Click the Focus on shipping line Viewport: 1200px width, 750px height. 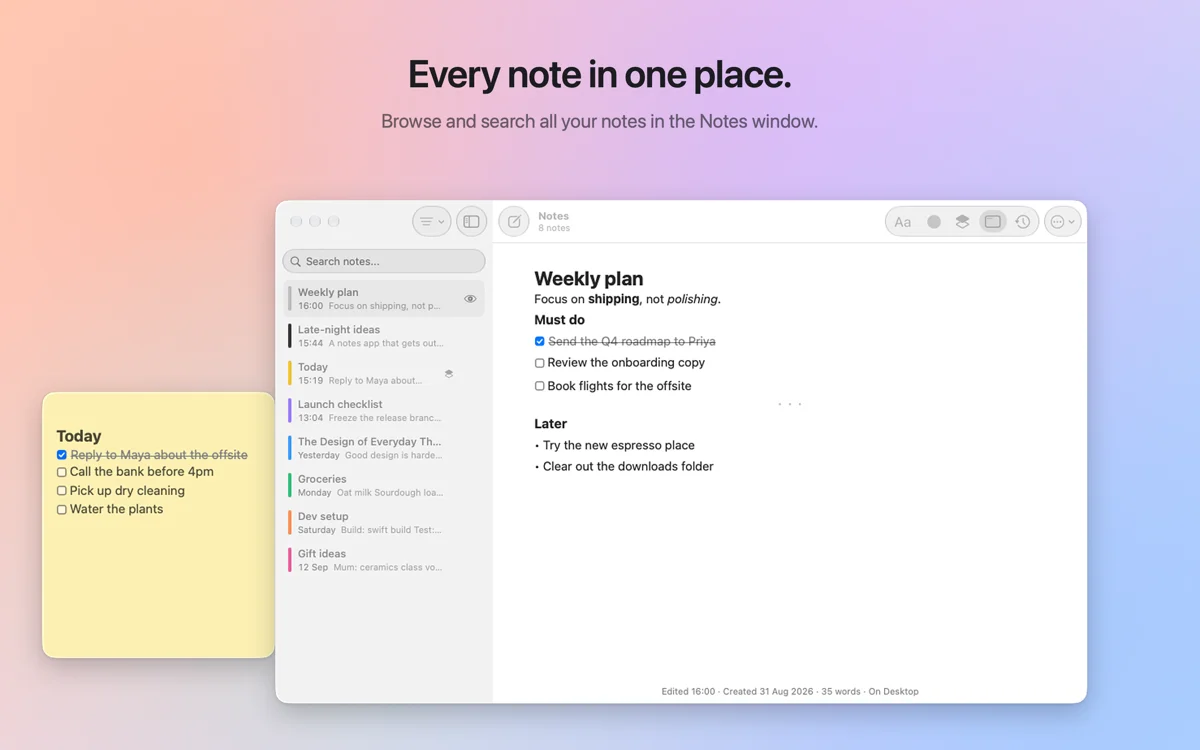click(628, 299)
